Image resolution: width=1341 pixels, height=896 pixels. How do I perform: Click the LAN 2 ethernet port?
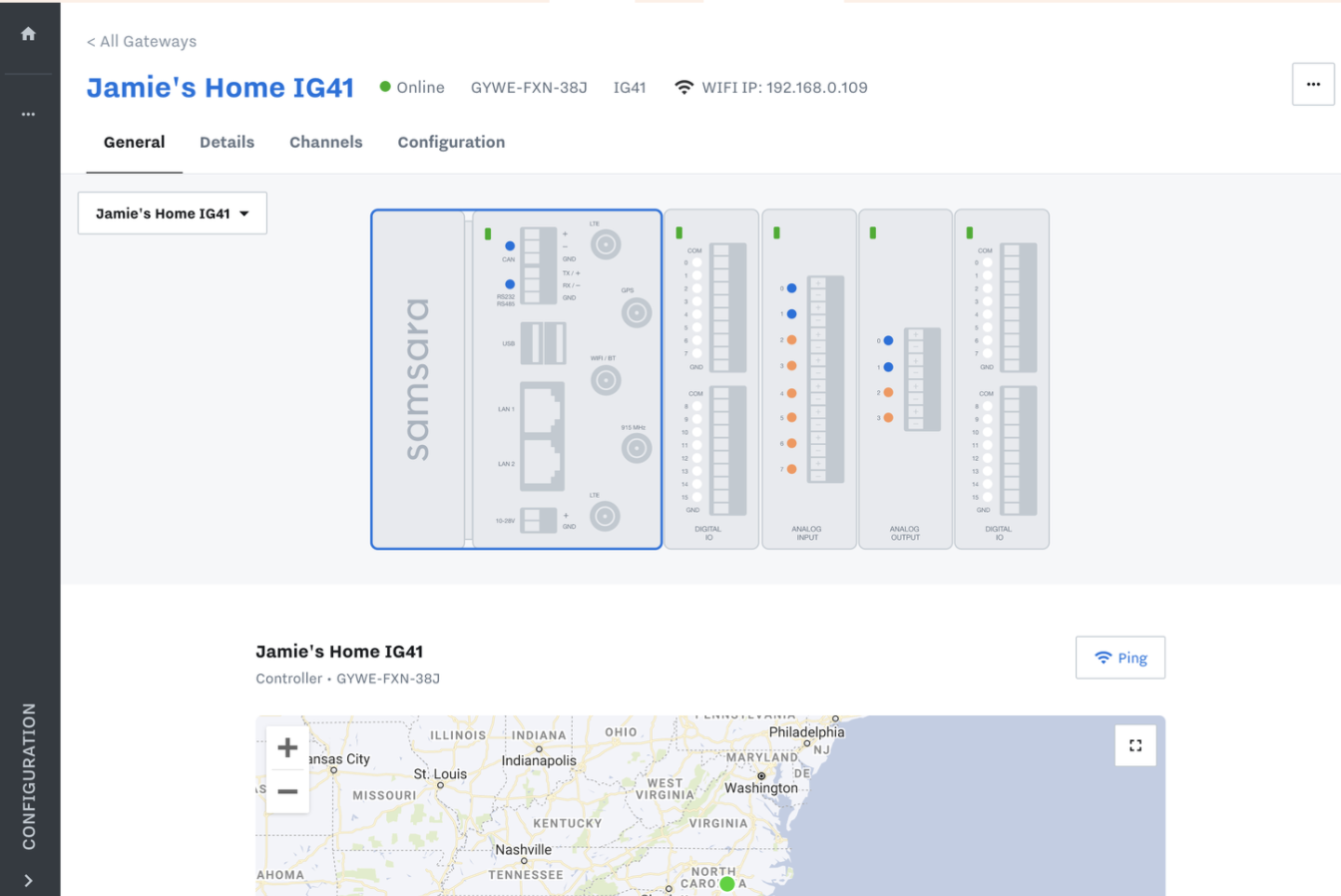point(542,463)
